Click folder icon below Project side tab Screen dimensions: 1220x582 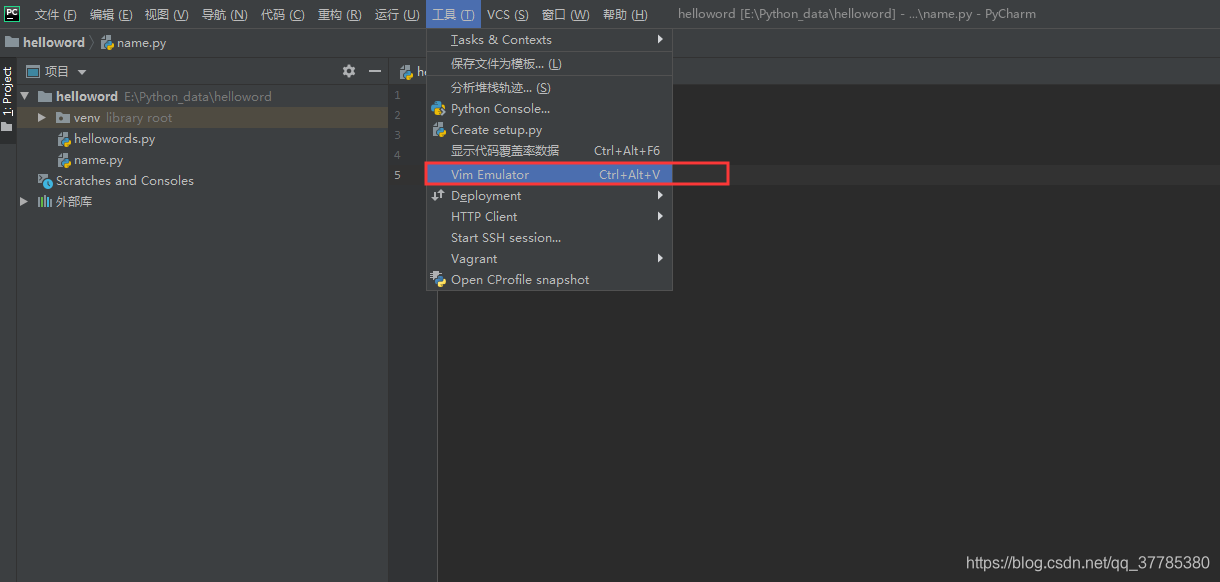tap(7, 128)
